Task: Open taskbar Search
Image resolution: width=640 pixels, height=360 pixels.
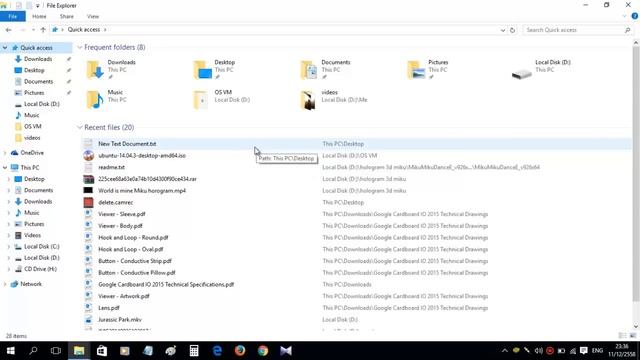Action: [33, 351]
